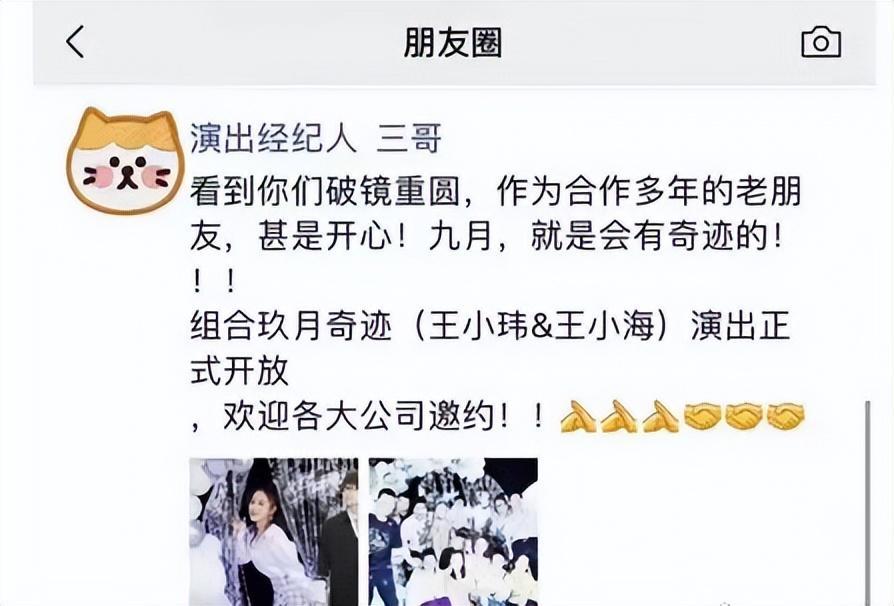This screenshot has height=606, width=894.
Task: Tap the middle handshake emoji
Action: [x=744, y=416]
